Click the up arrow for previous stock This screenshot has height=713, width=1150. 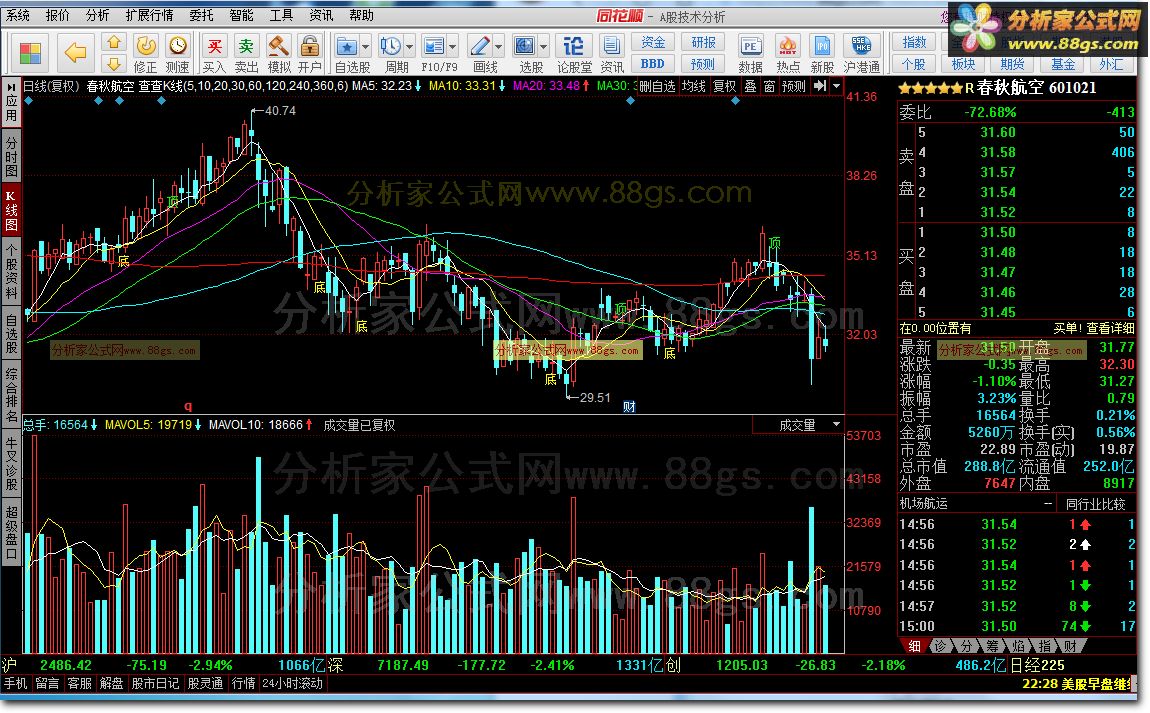tap(114, 43)
